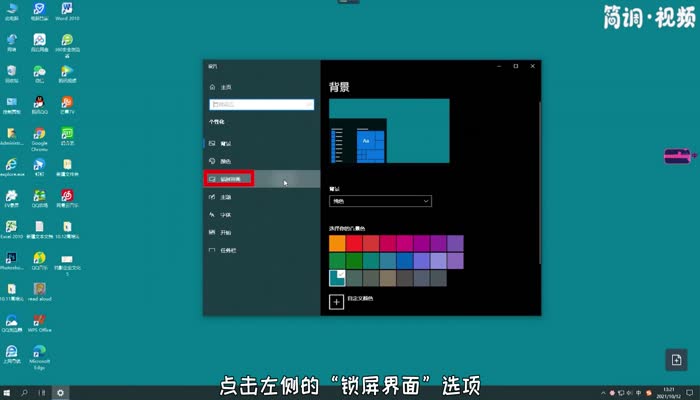The image size is (700, 400).
Task: Open the 开始 start menu settings
Action: 224,231
